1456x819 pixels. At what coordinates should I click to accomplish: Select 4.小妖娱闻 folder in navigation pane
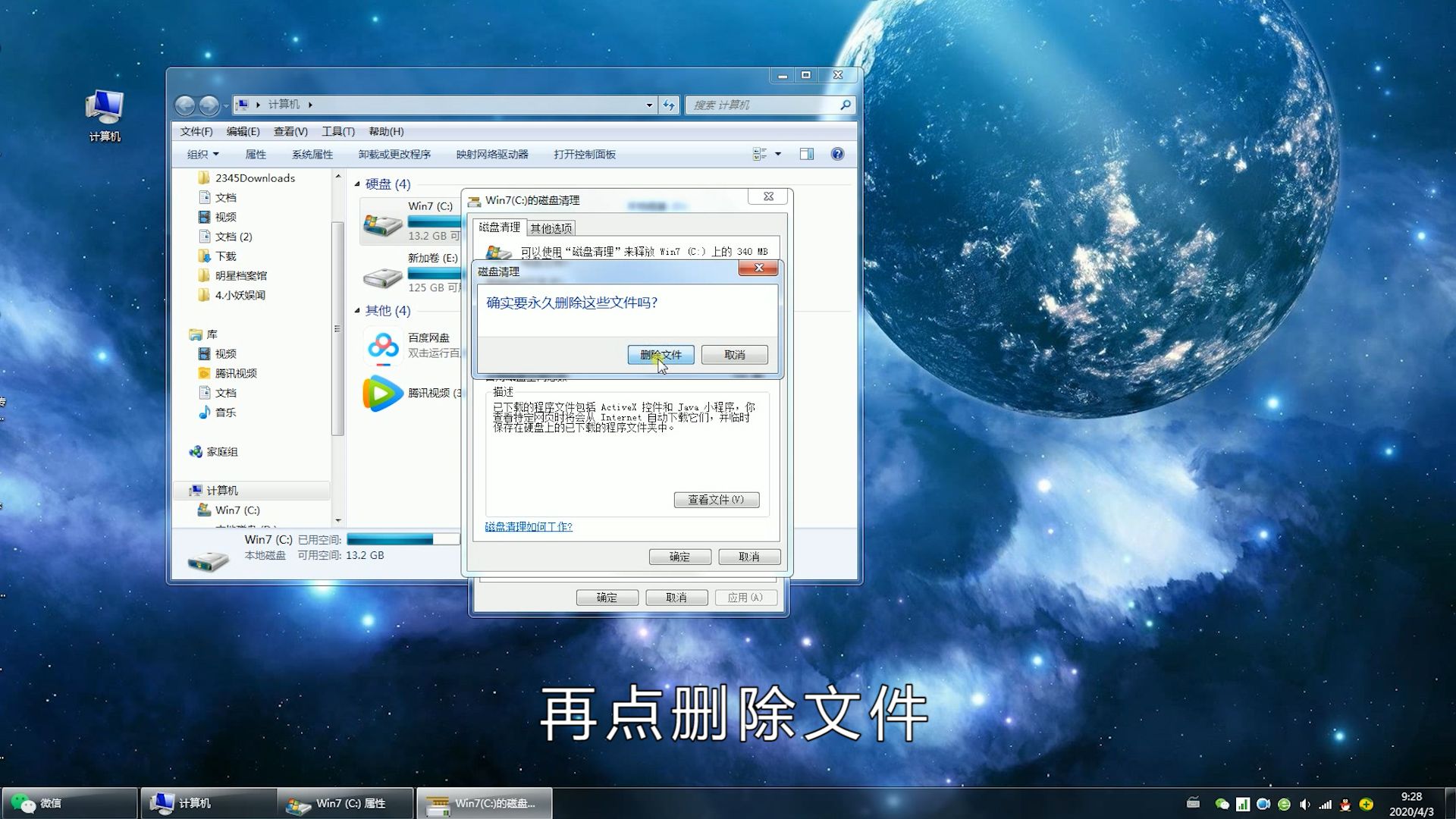(240, 295)
